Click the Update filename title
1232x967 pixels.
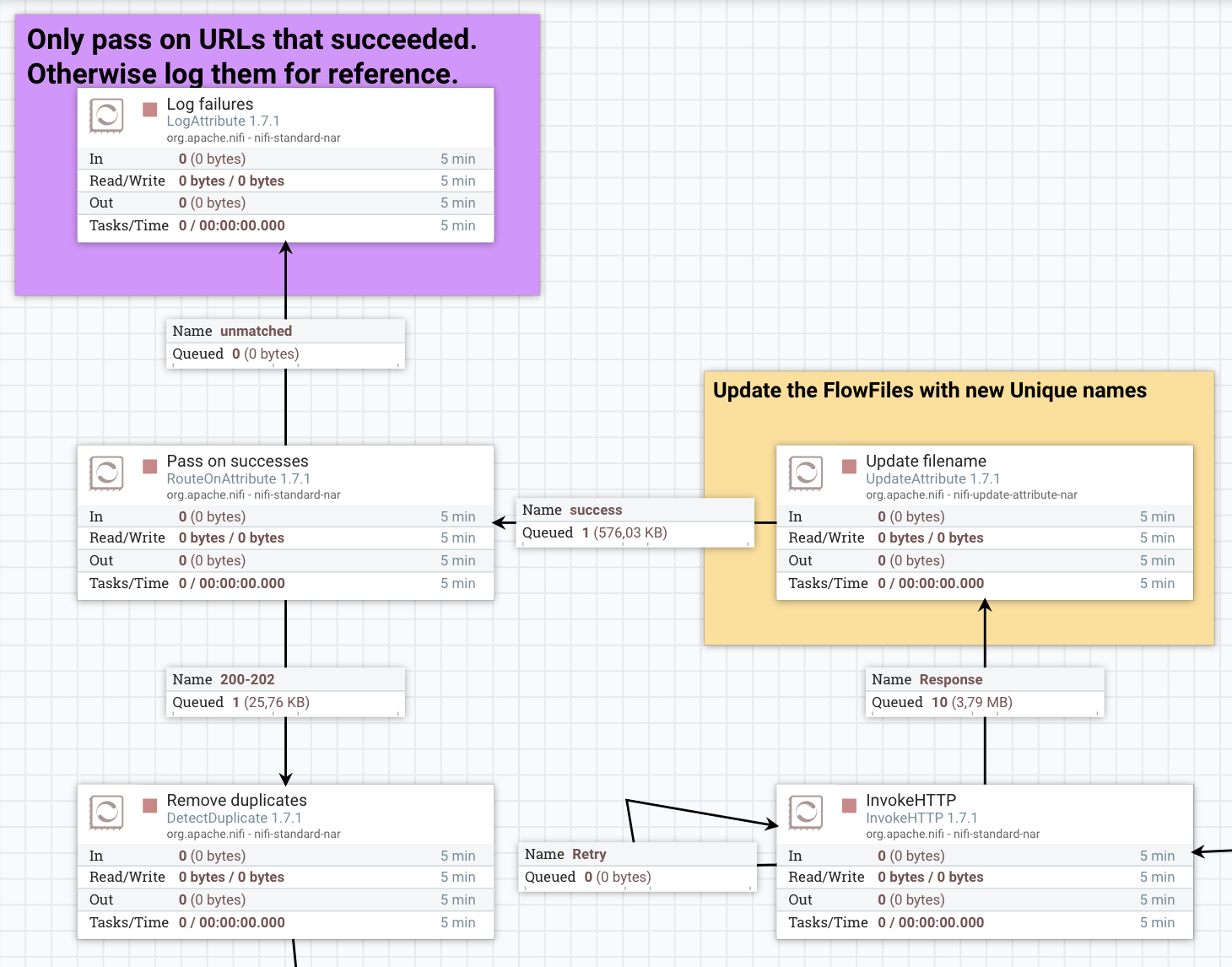926,461
